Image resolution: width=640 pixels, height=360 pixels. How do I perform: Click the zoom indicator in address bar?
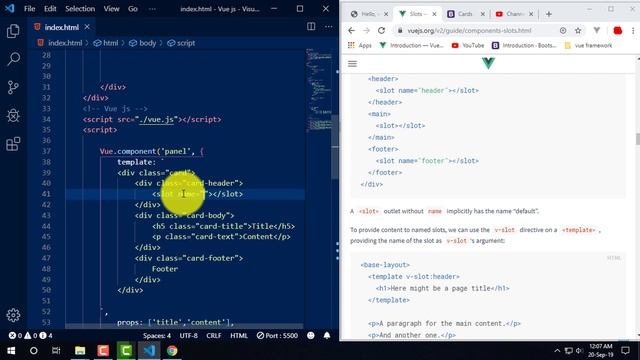563,31
